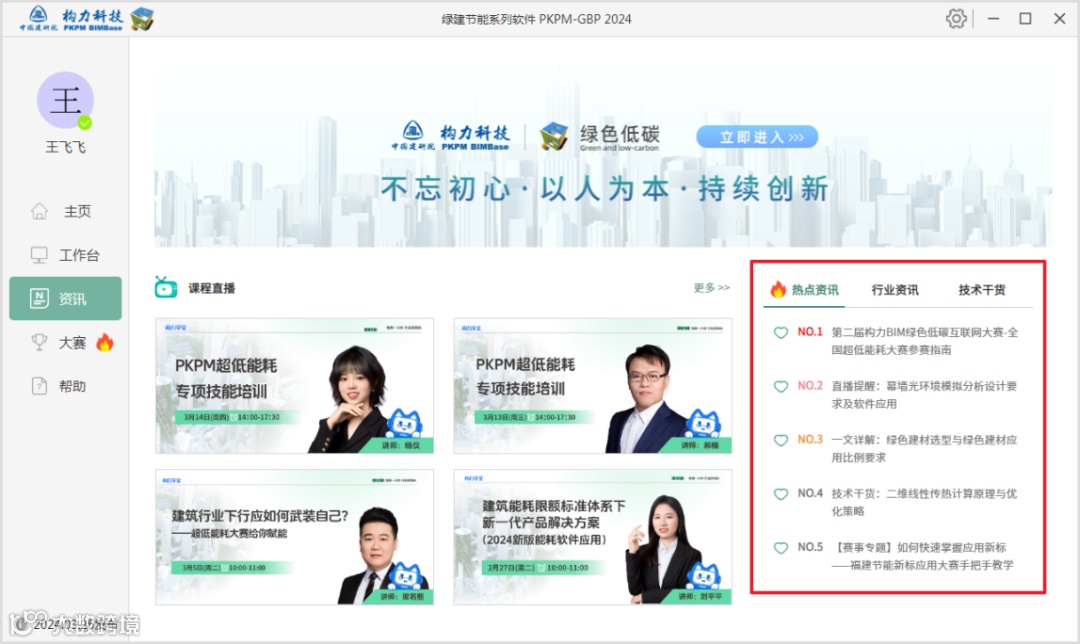Click the help document icon beside 帮助

39,386
